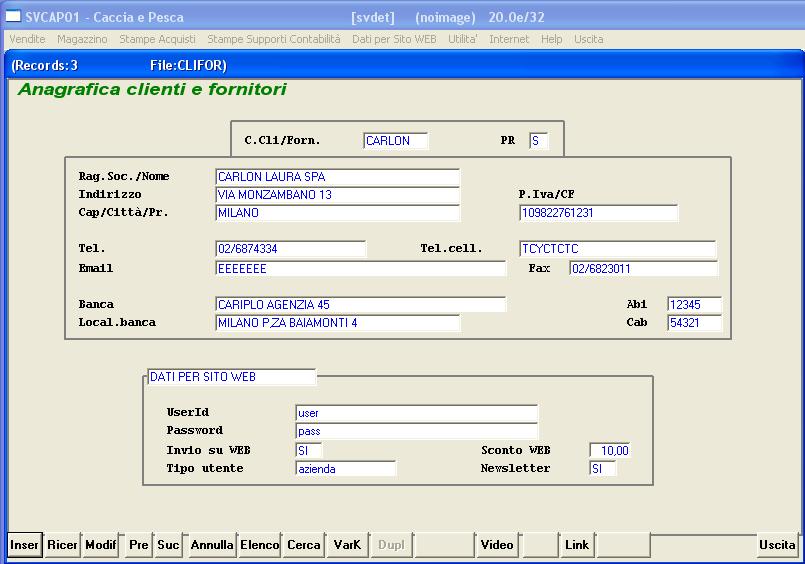Screen dimensions: 805x564
Task: Click the Annulla button
Action: 212,545
